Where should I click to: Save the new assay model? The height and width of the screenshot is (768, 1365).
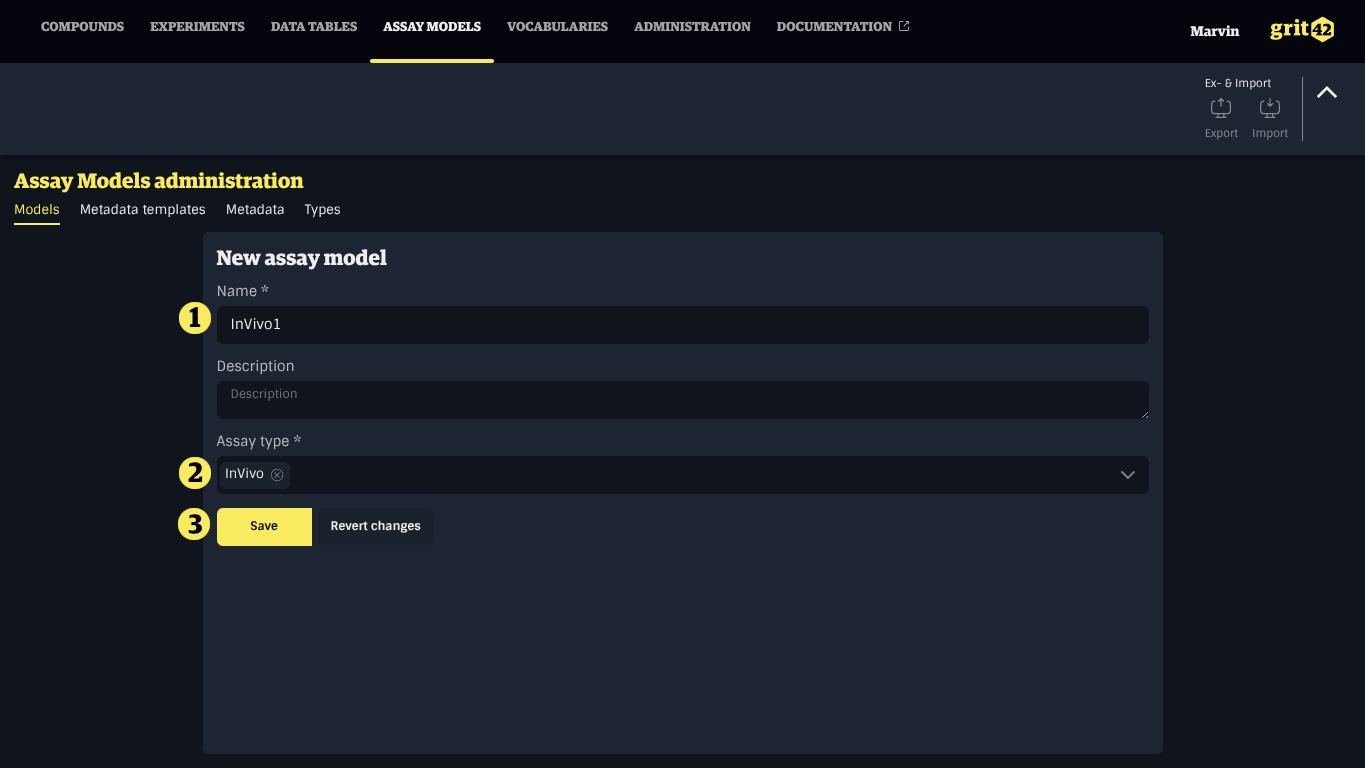264,526
